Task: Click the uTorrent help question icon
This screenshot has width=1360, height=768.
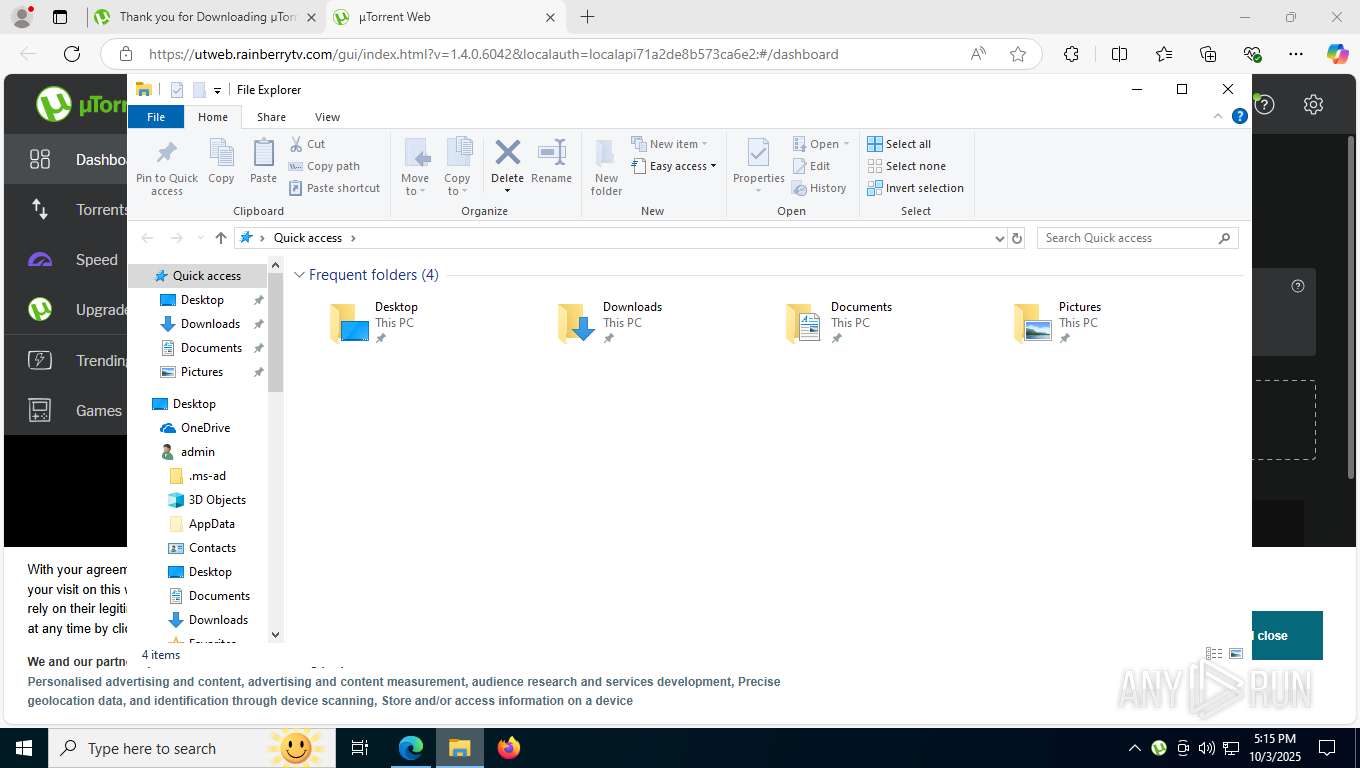Action: pyautogui.click(x=1265, y=104)
